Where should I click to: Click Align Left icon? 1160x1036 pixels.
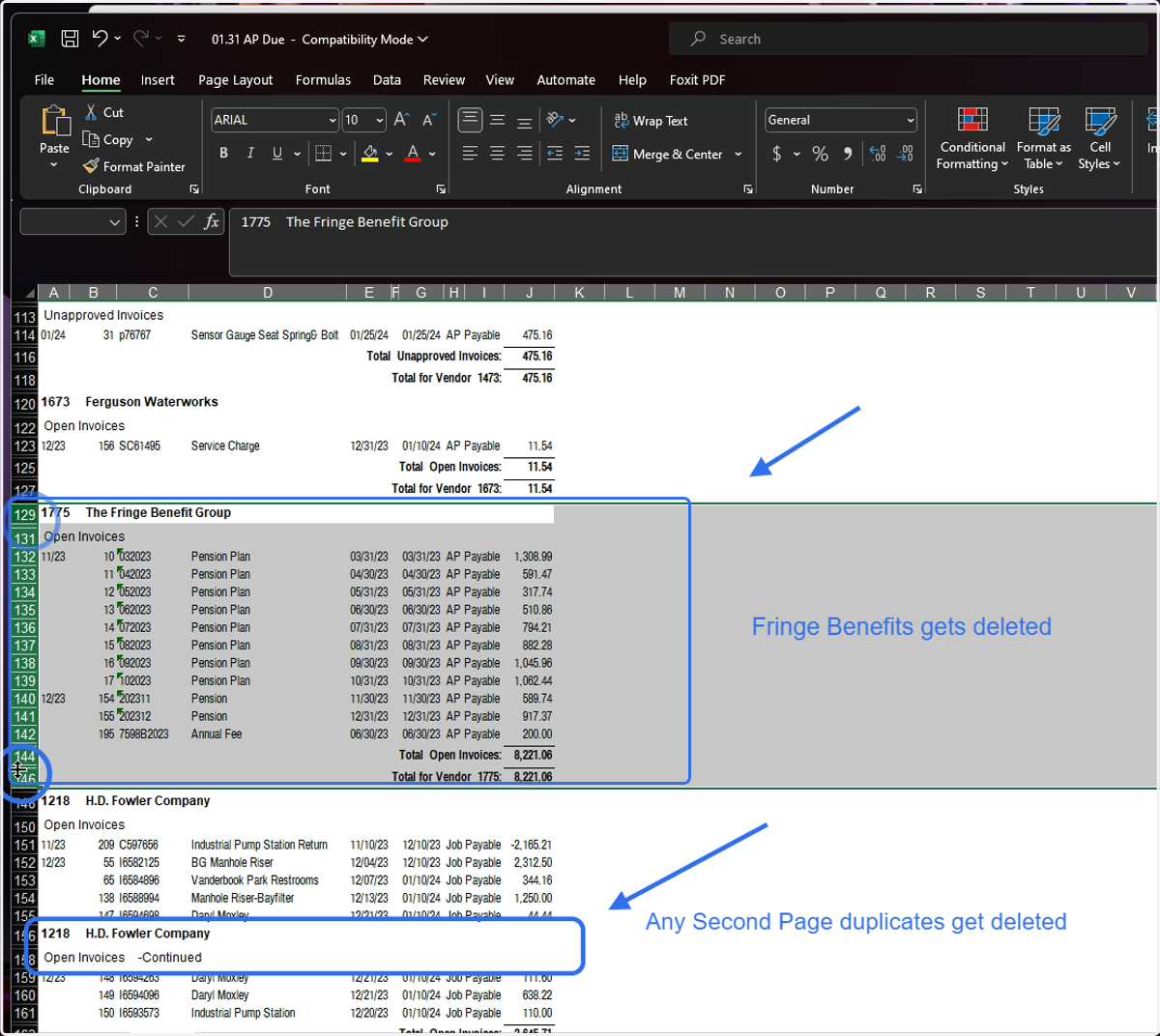pyautogui.click(x=470, y=153)
